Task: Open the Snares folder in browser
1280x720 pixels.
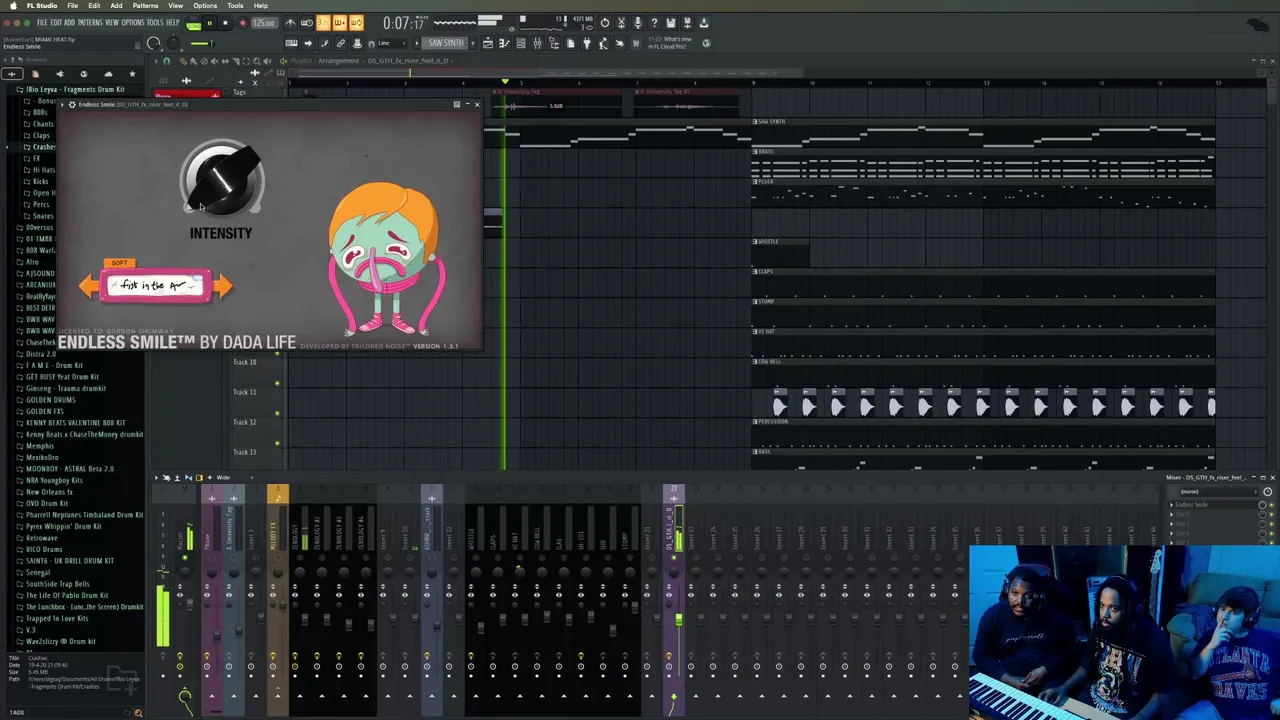Action: (42, 216)
